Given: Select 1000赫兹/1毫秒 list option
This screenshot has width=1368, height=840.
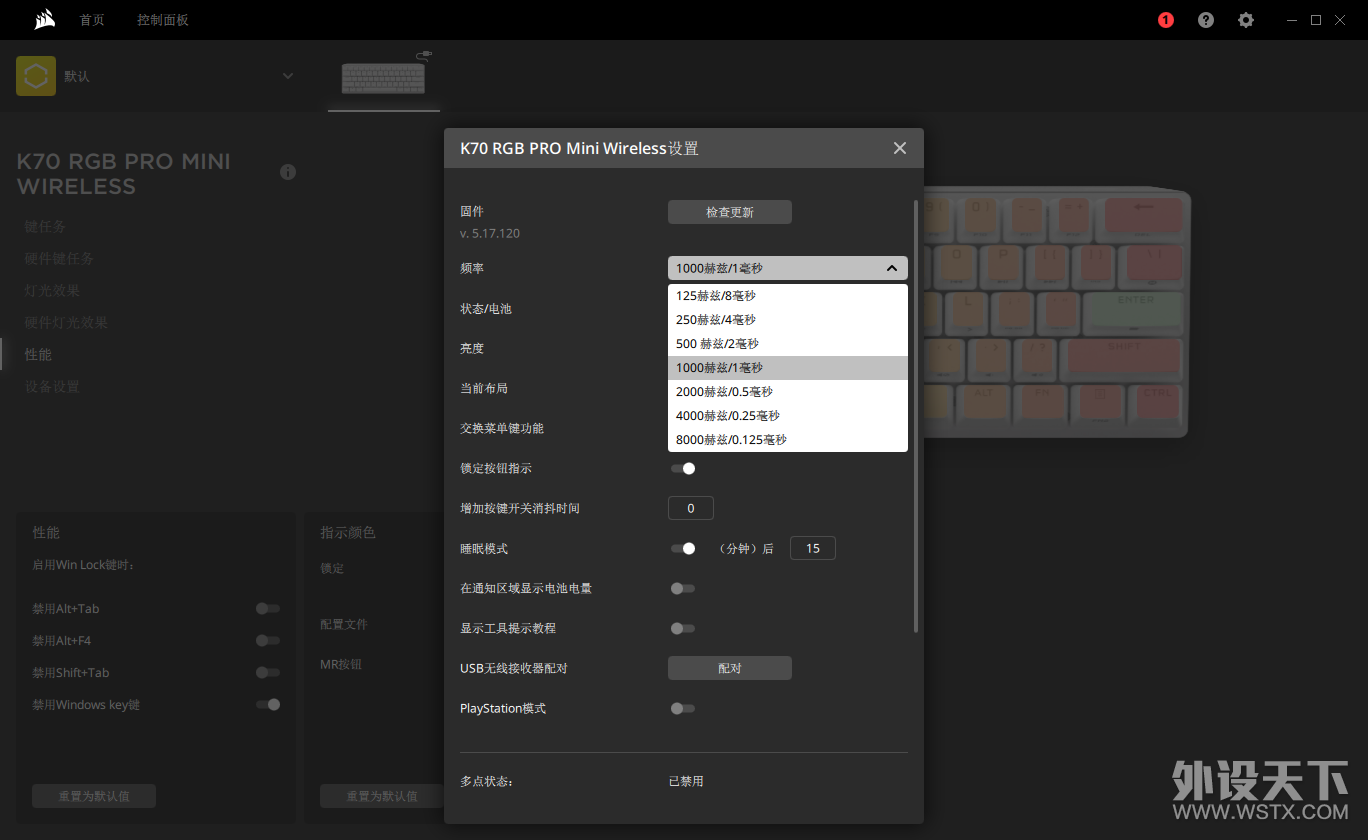Looking at the screenshot, I should 788,368.
